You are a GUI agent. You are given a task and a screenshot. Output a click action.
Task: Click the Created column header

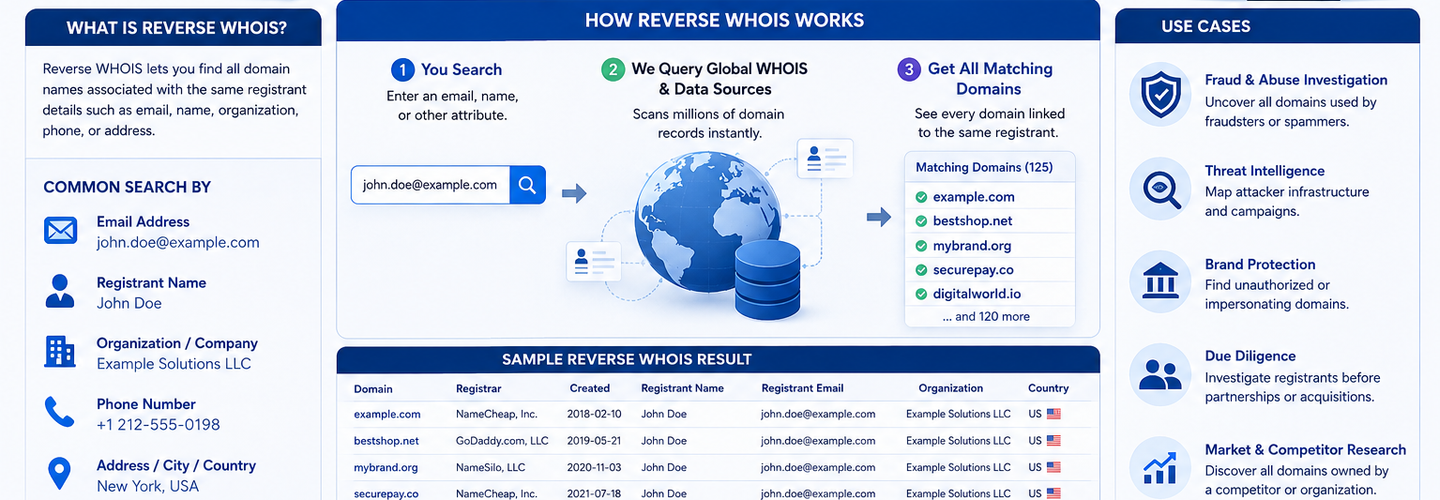pos(589,388)
